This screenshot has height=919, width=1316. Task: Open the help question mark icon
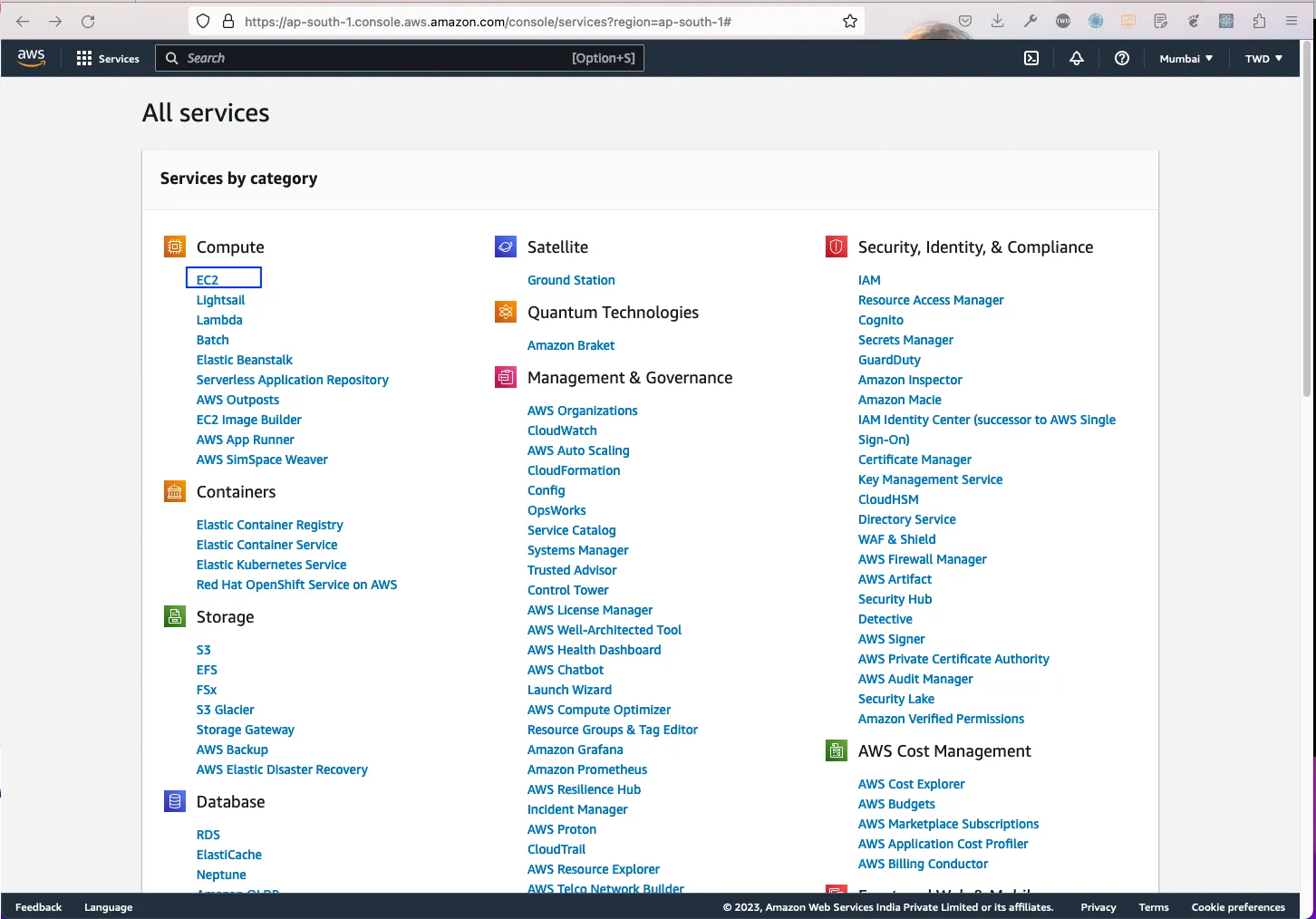click(x=1122, y=58)
